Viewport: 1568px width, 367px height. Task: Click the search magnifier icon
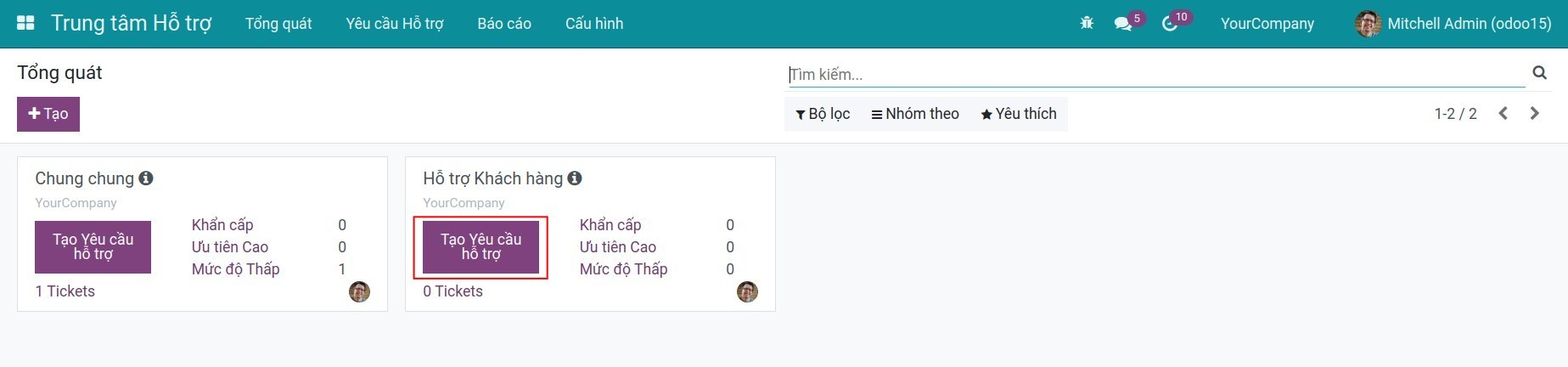[1539, 73]
